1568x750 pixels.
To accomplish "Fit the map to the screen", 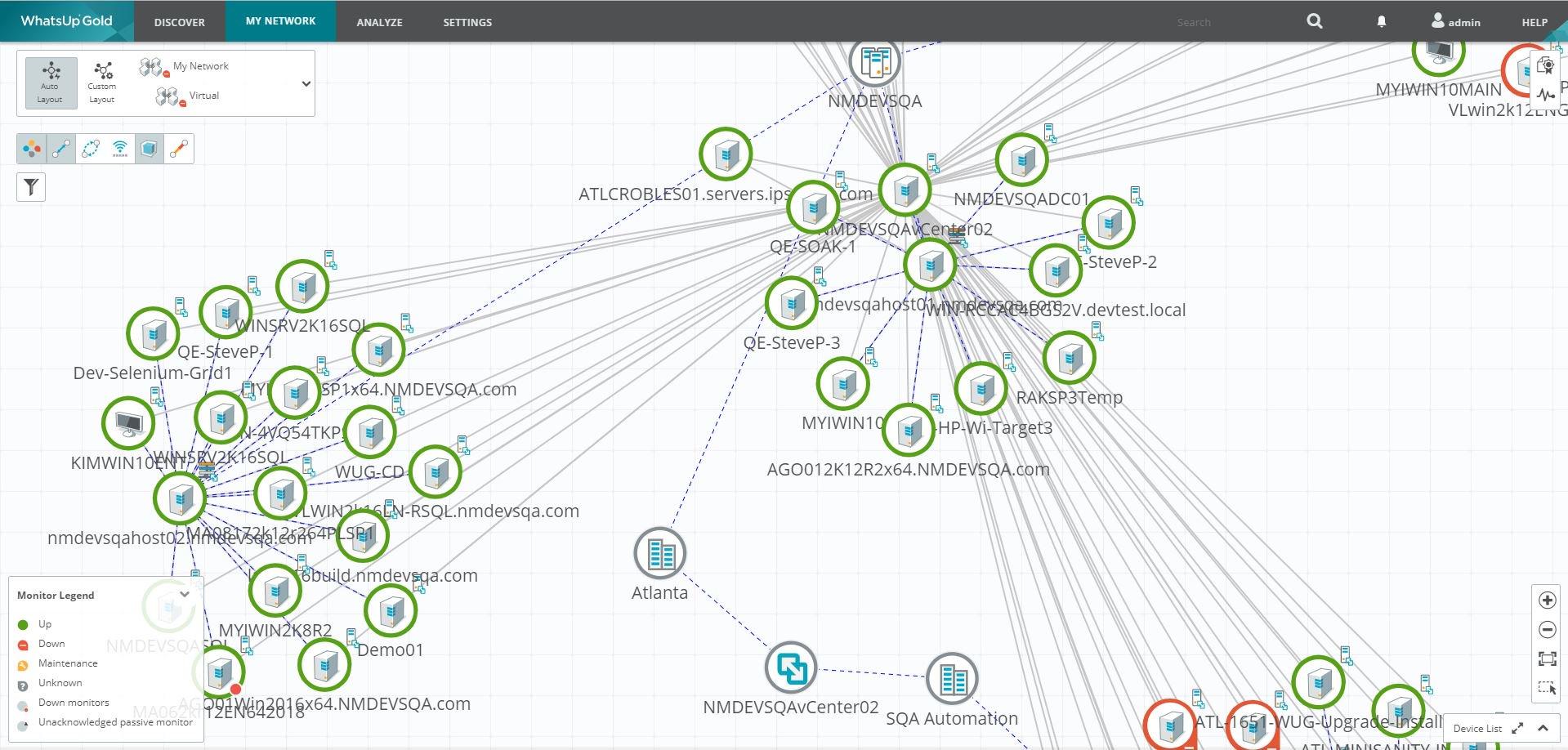I will pyautogui.click(x=1547, y=658).
